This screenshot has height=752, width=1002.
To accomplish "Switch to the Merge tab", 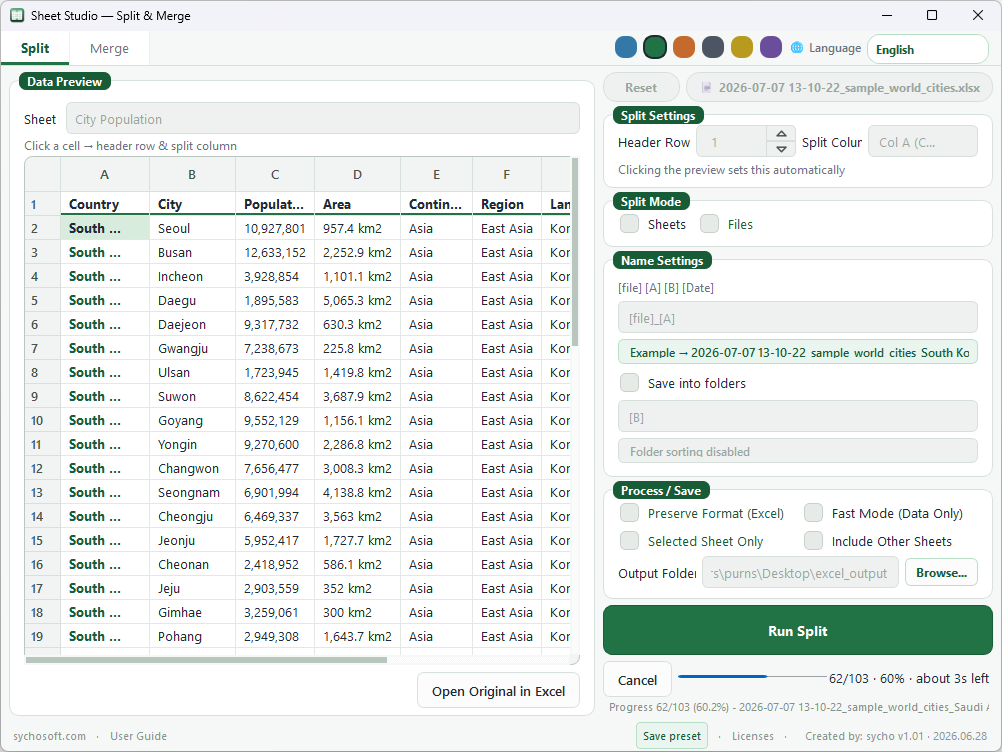I will pyautogui.click(x=109, y=49).
